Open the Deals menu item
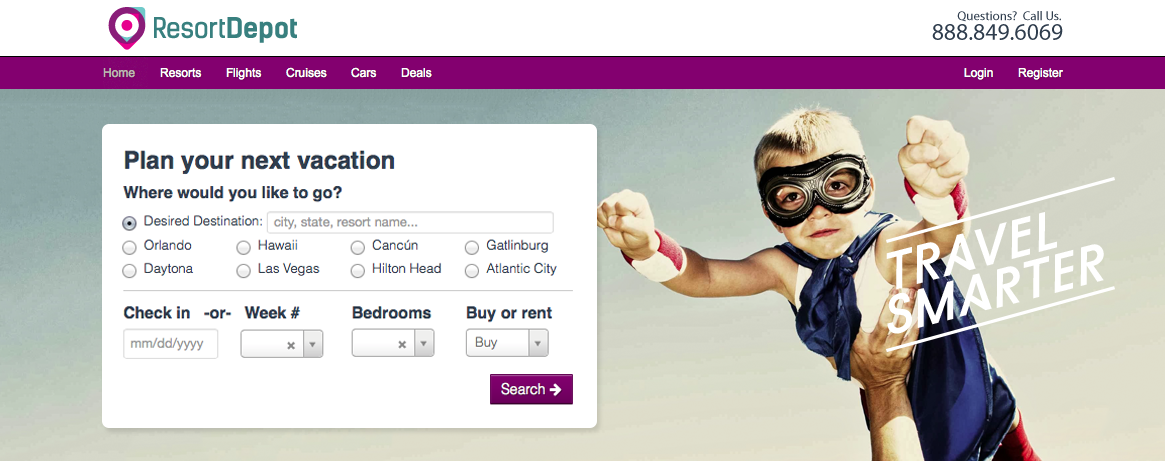 [x=416, y=73]
